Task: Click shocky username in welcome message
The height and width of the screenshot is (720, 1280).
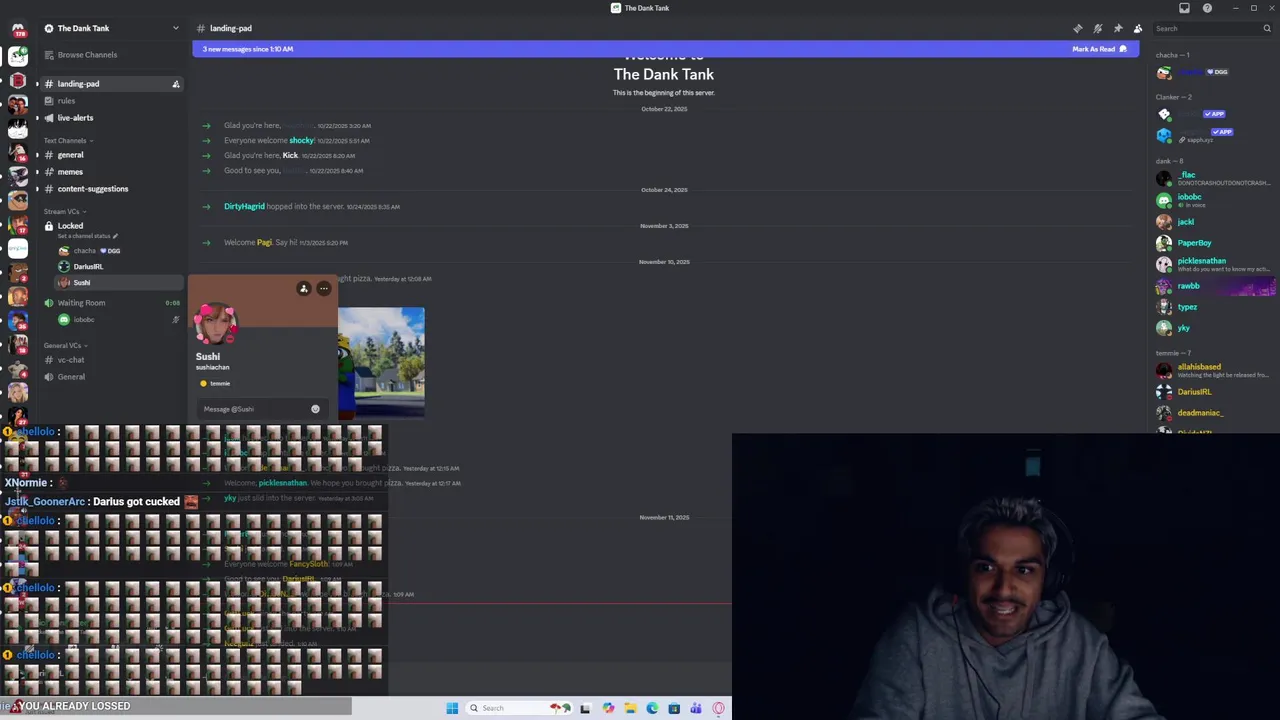Action: pyautogui.click(x=301, y=141)
